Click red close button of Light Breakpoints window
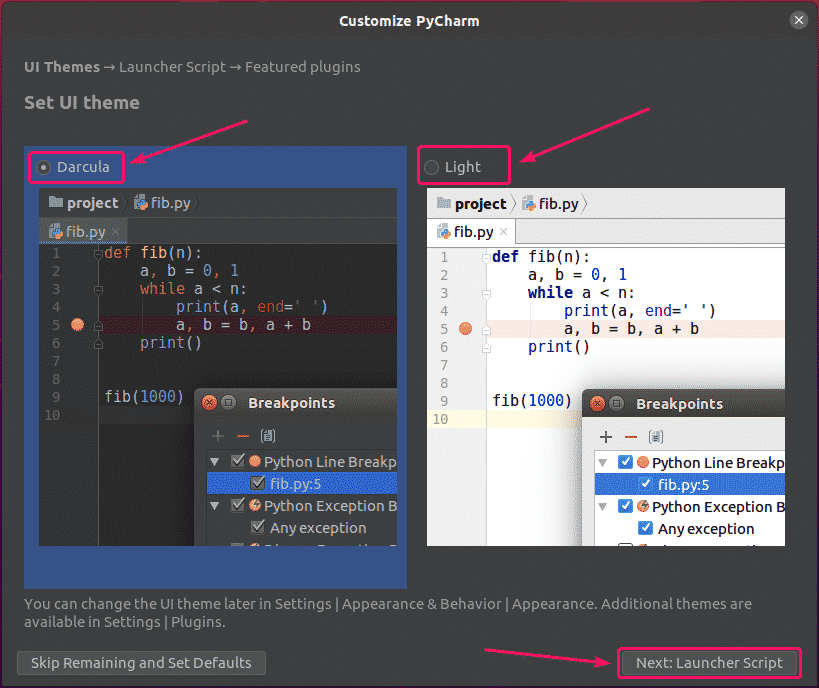 pos(598,403)
